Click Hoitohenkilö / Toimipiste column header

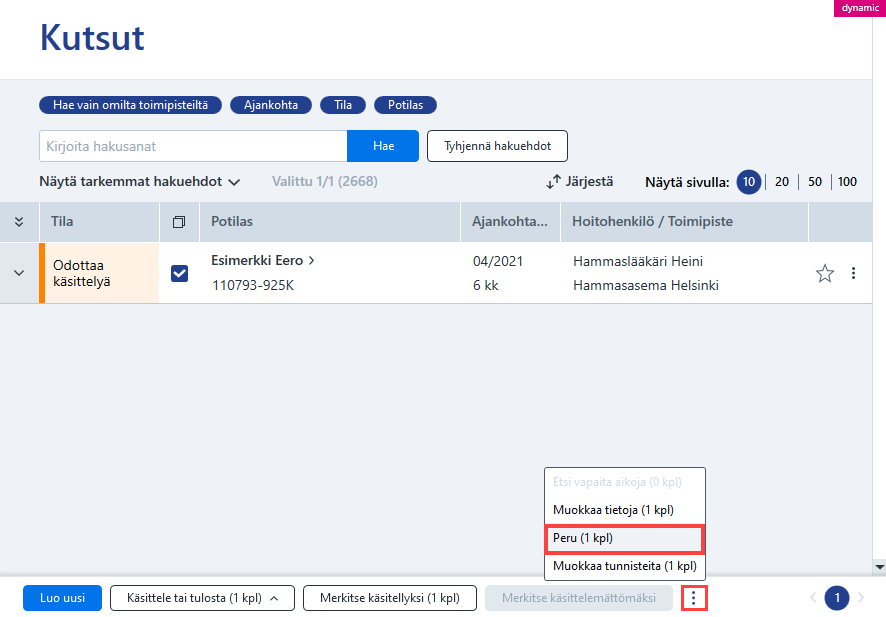[x=684, y=221]
